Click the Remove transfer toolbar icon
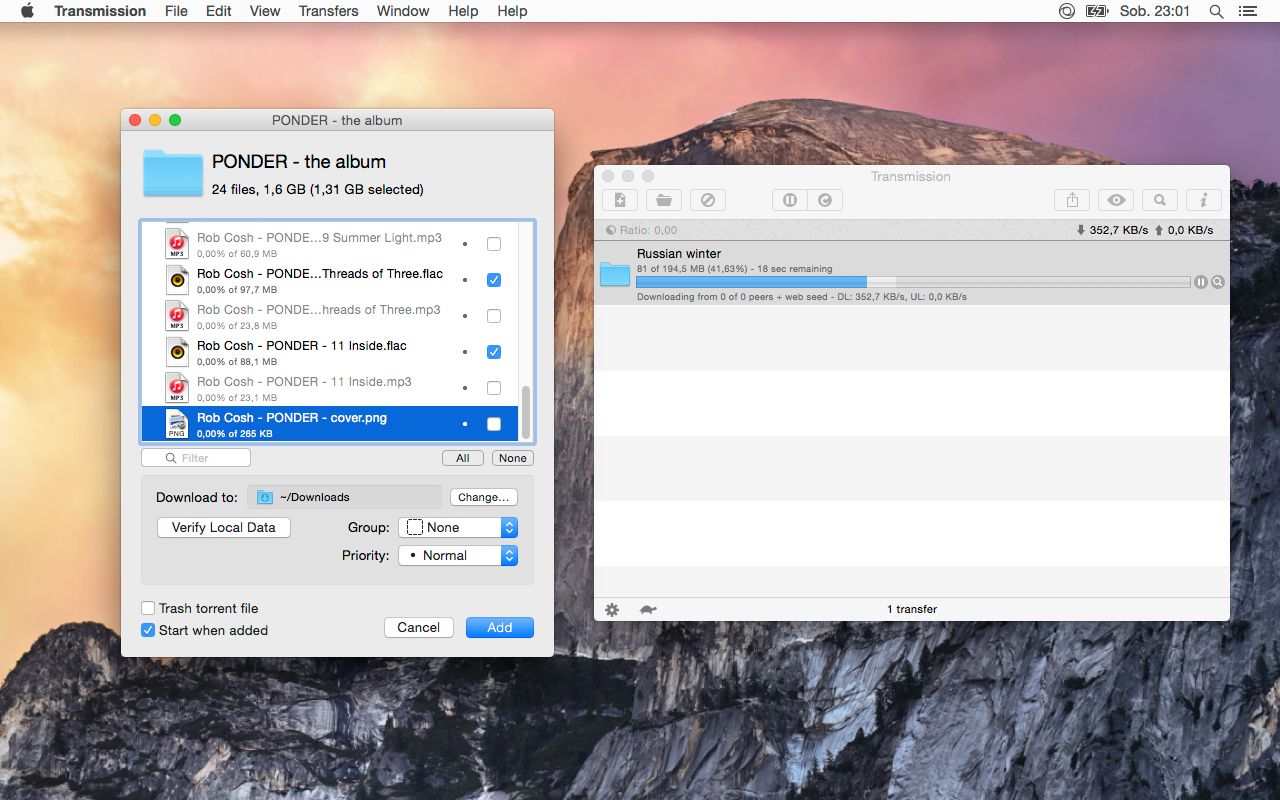This screenshot has height=800, width=1280. 708,200
